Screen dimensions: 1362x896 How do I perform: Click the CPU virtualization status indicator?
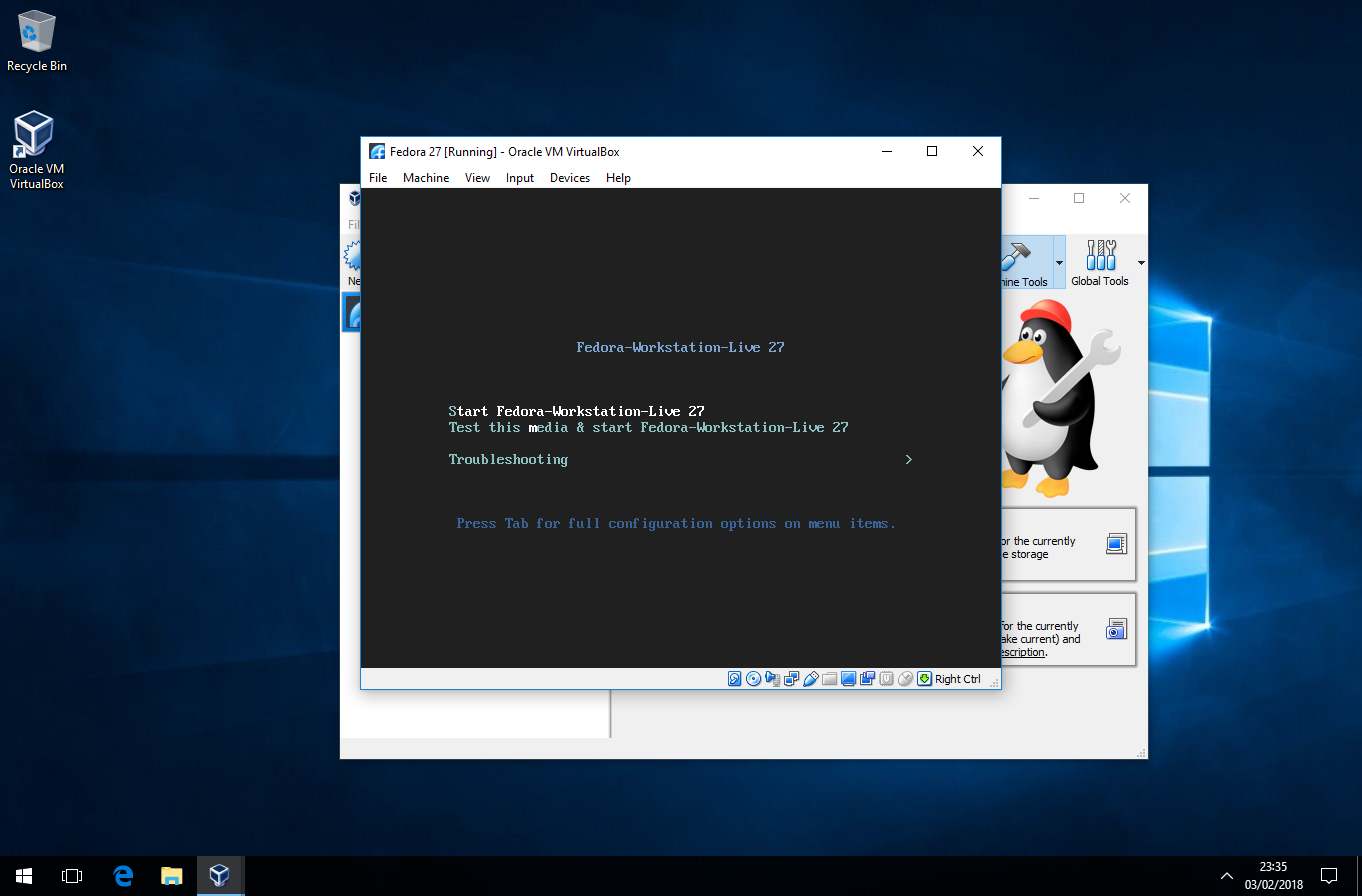886,679
